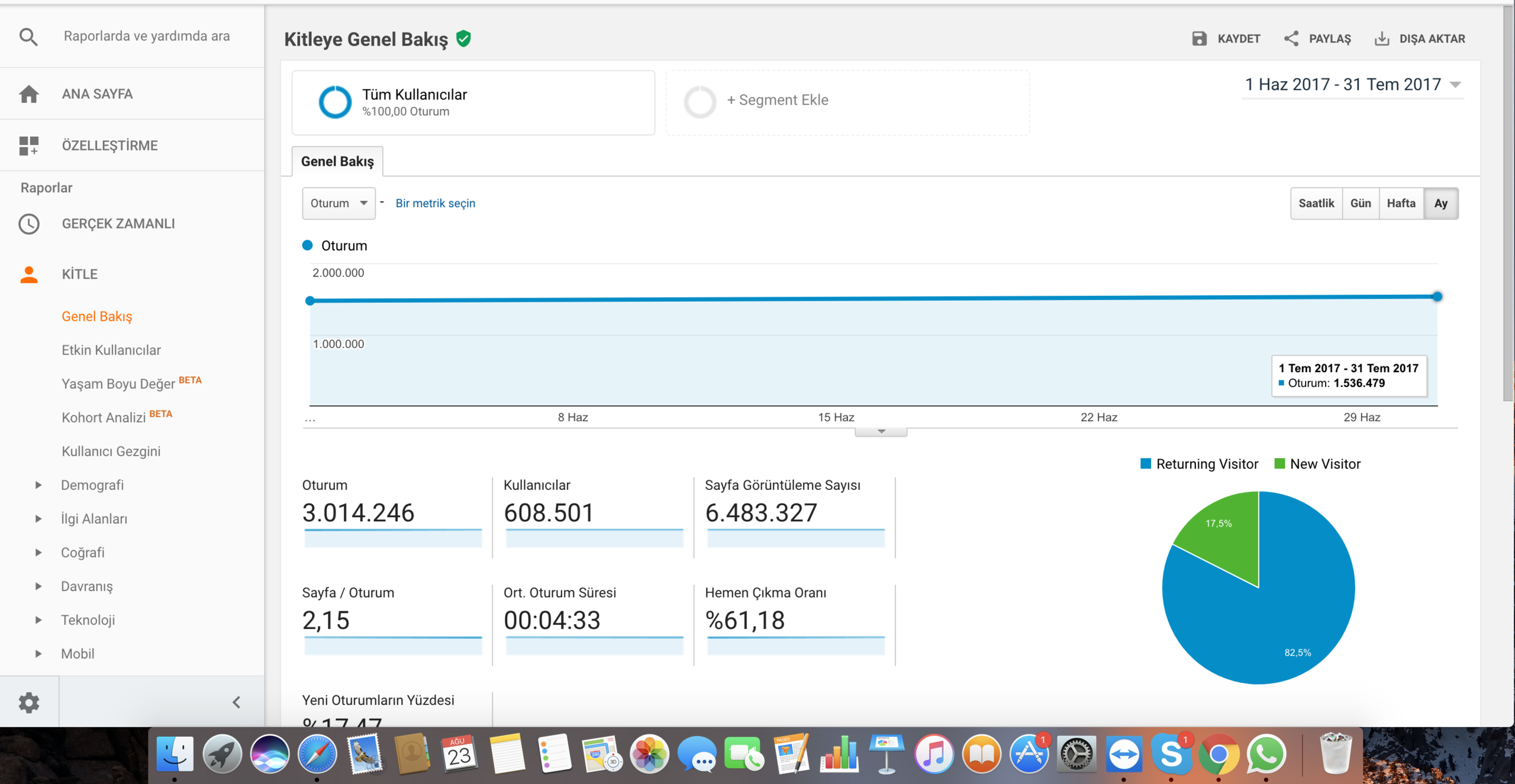Select the Tüm Kullanıcılar segment box
Image resolution: width=1515 pixels, height=784 pixels.
click(473, 102)
